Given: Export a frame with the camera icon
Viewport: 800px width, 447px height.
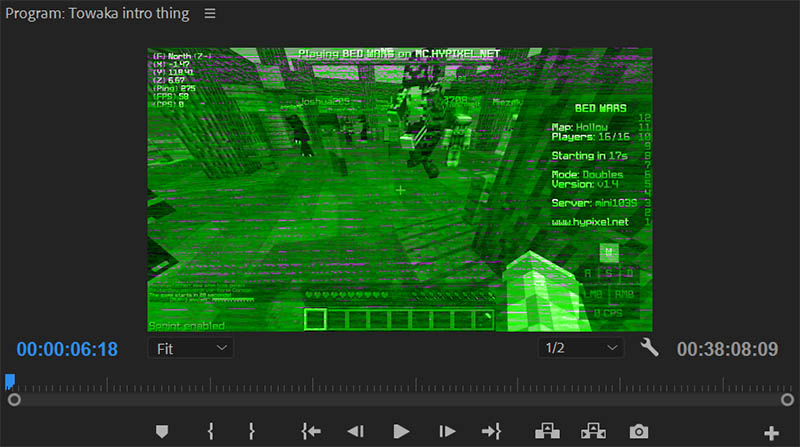Looking at the screenshot, I should pyautogui.click(x=639, y=432).
